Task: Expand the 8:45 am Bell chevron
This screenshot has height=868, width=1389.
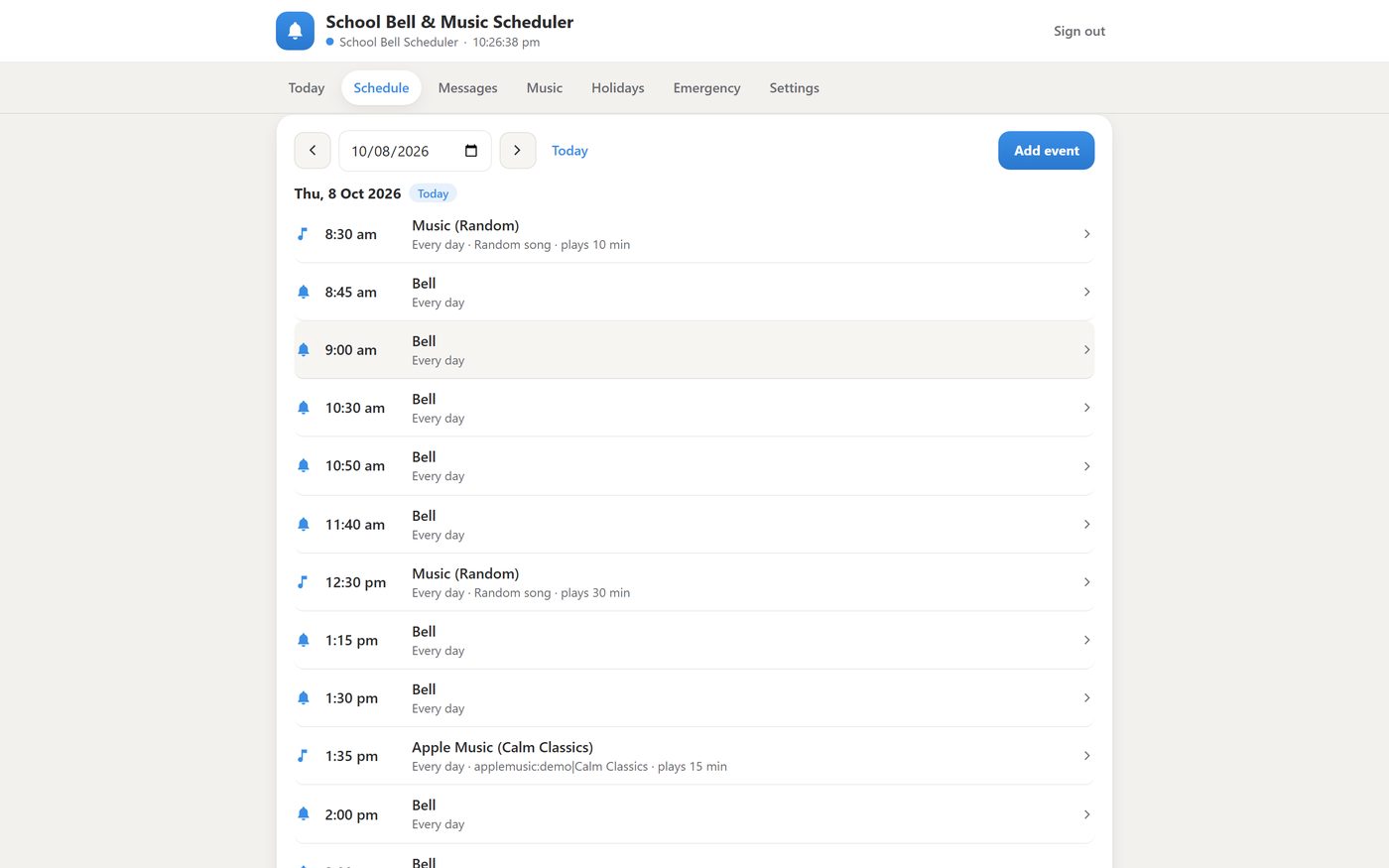Action: tap(1086, 292)
